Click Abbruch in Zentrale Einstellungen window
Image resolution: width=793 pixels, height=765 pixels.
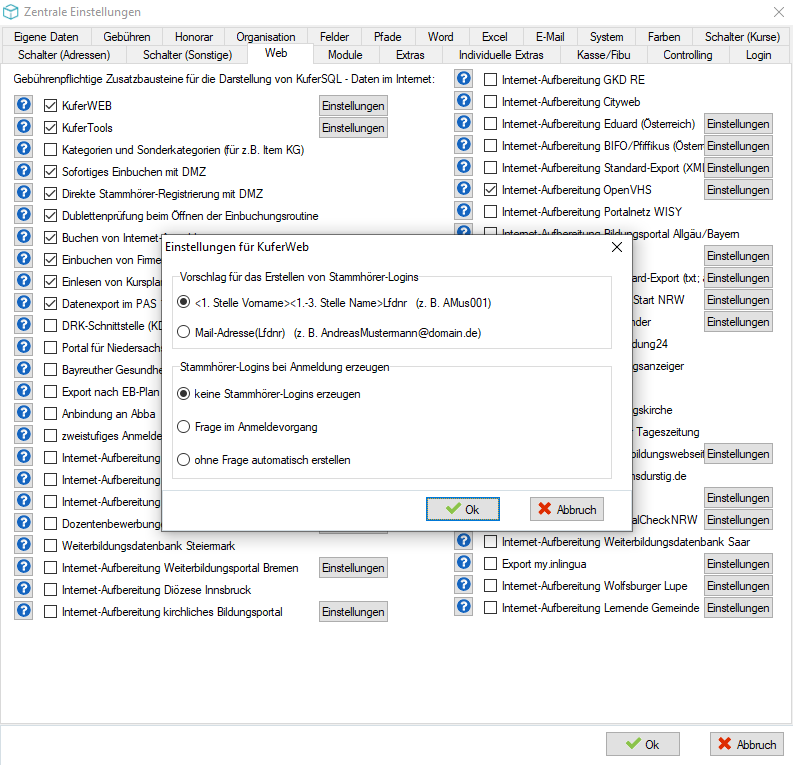[x=747, y=744]
